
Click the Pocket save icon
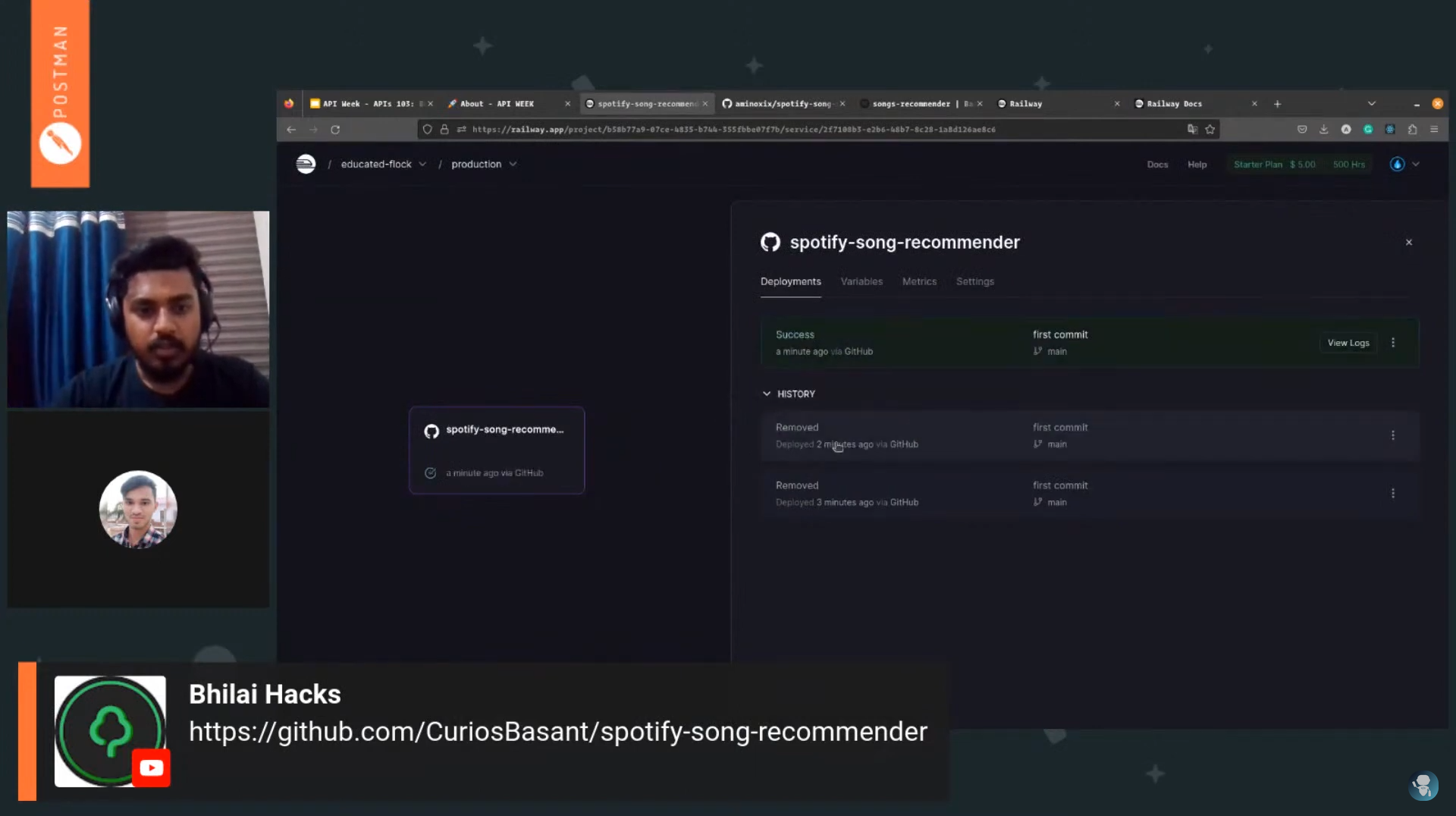point(1302,130)
